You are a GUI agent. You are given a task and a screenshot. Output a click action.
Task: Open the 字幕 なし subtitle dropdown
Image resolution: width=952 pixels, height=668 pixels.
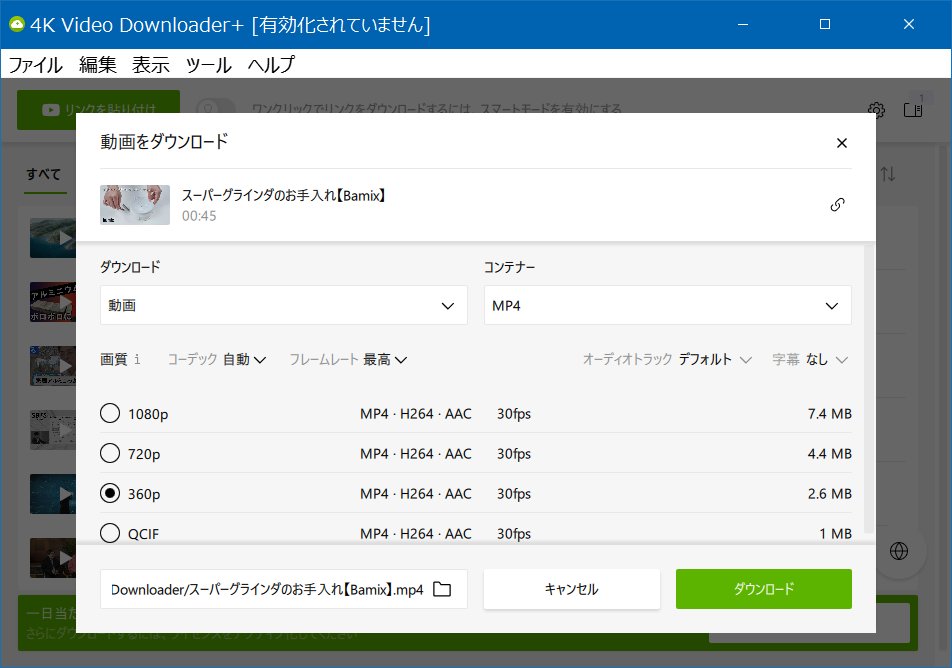[814, 359]
